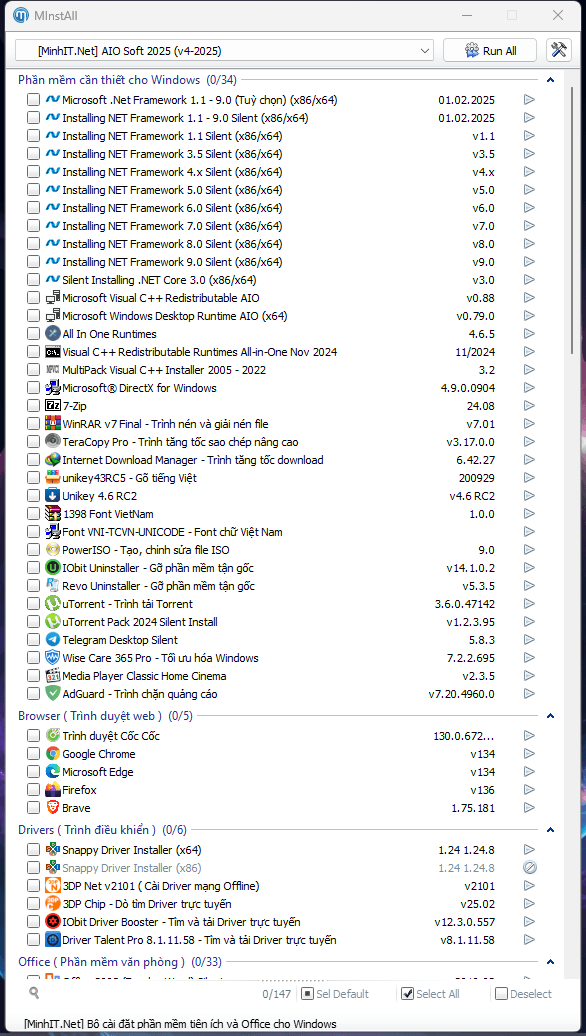
Task: Click version 01.02.2025 of .Net Framework (Tuỳ chọn)
Action: (466, 100)
